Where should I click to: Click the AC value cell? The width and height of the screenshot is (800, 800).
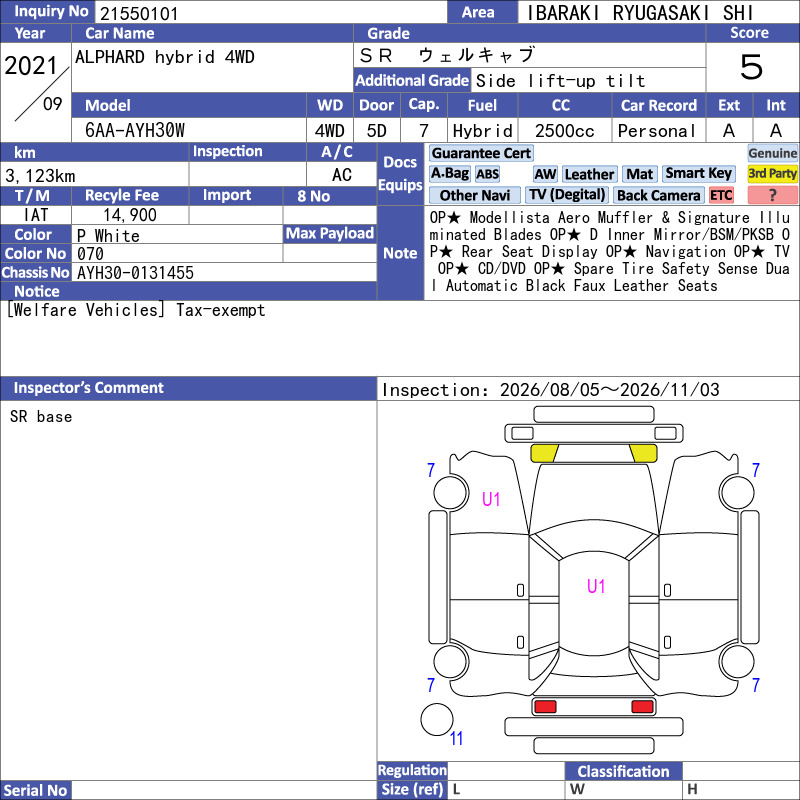click(x=341, y=175)
